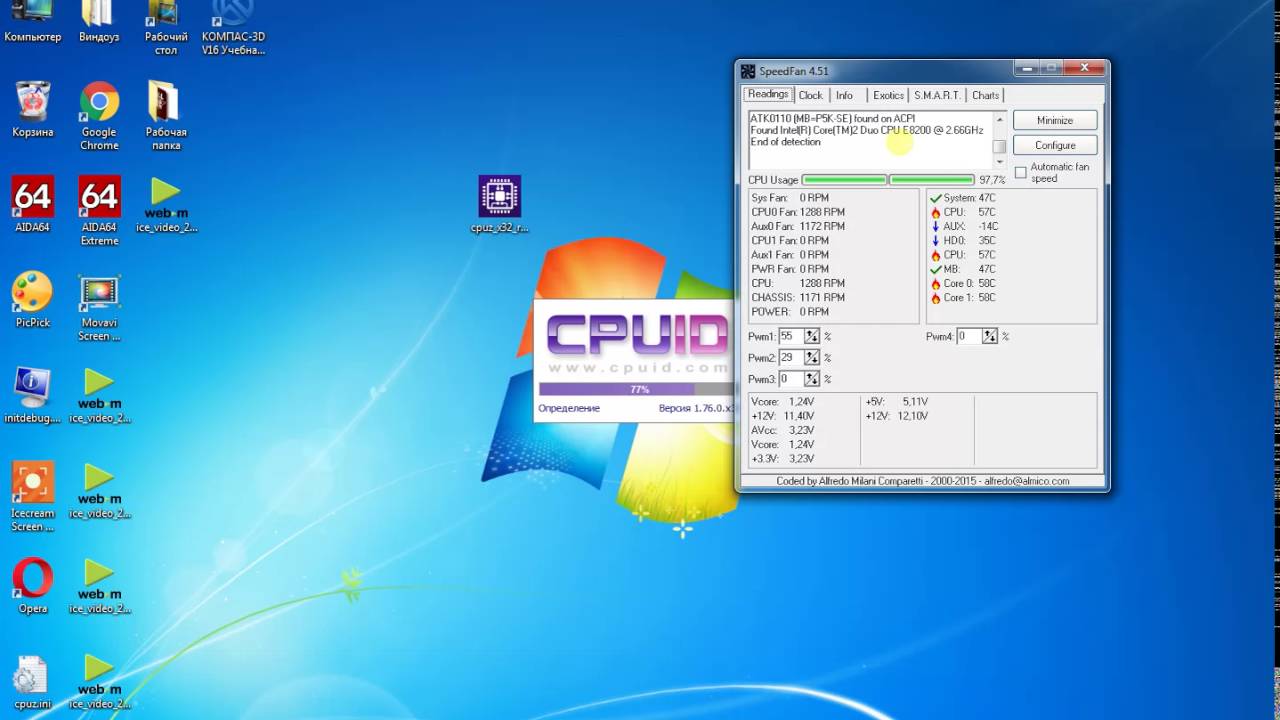This screenshot has height=720, width=1280.
Task: Select the Виндоуз folder icon
Action: pos(99,22)
